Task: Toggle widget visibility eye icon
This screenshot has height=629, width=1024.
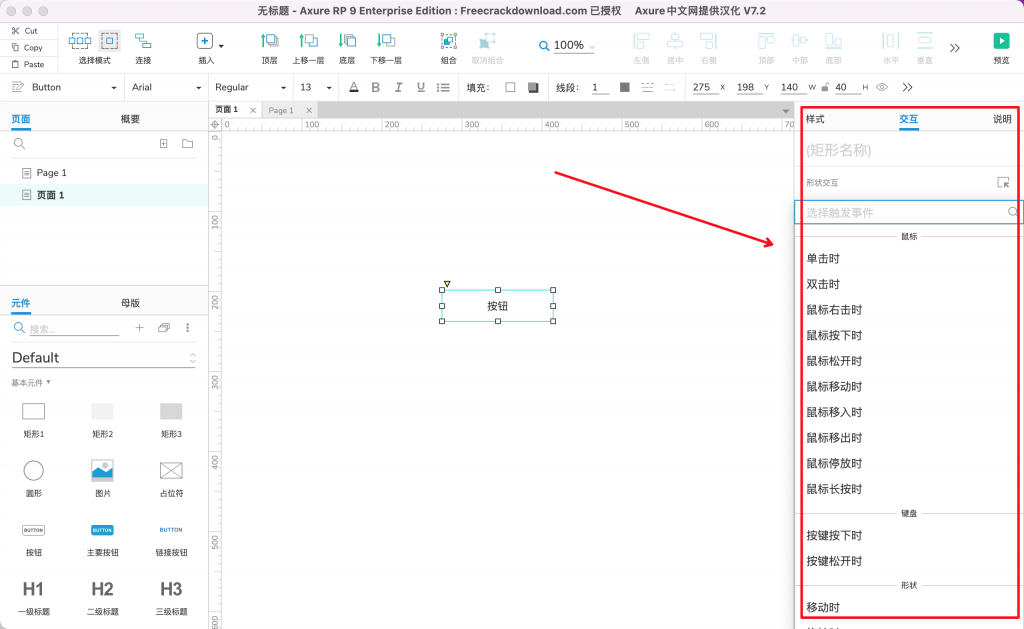Action: [882, 87]
